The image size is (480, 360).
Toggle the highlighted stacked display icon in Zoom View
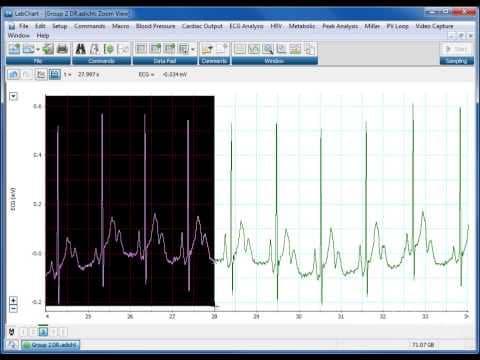[x=55, y=74]
